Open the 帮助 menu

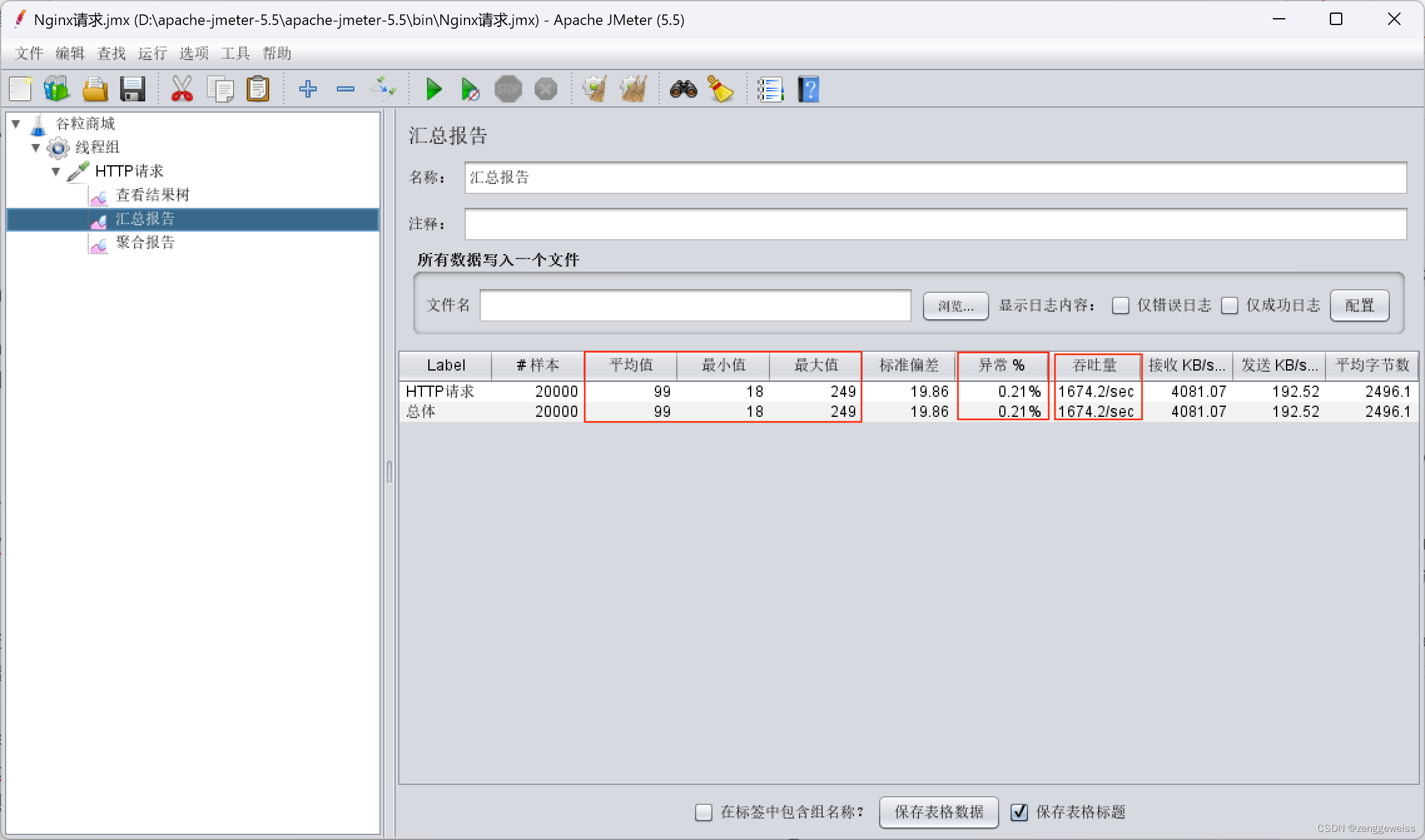(x=277, y=53)
